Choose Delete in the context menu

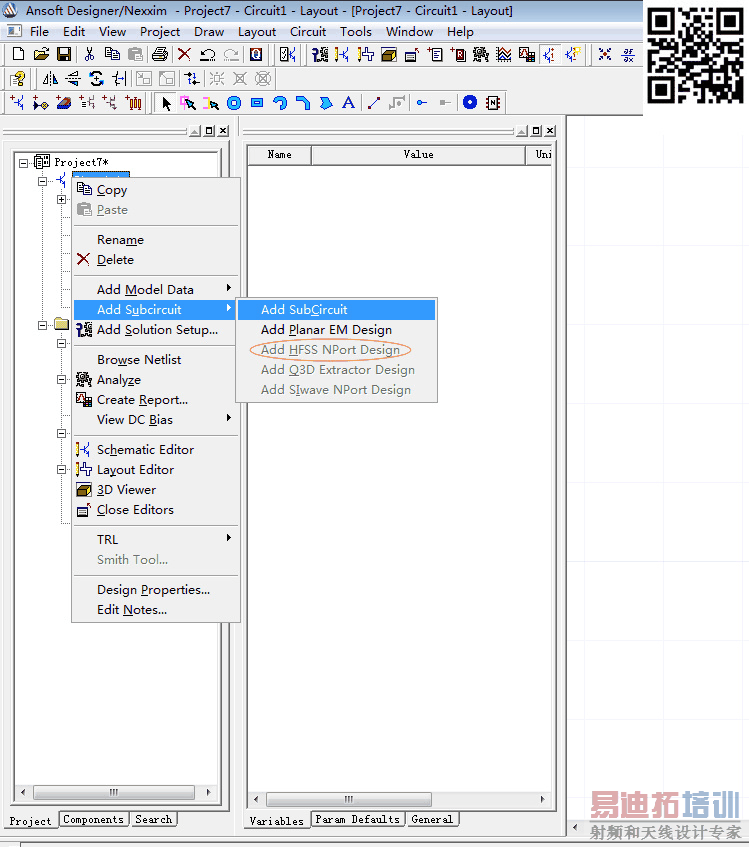156,260
